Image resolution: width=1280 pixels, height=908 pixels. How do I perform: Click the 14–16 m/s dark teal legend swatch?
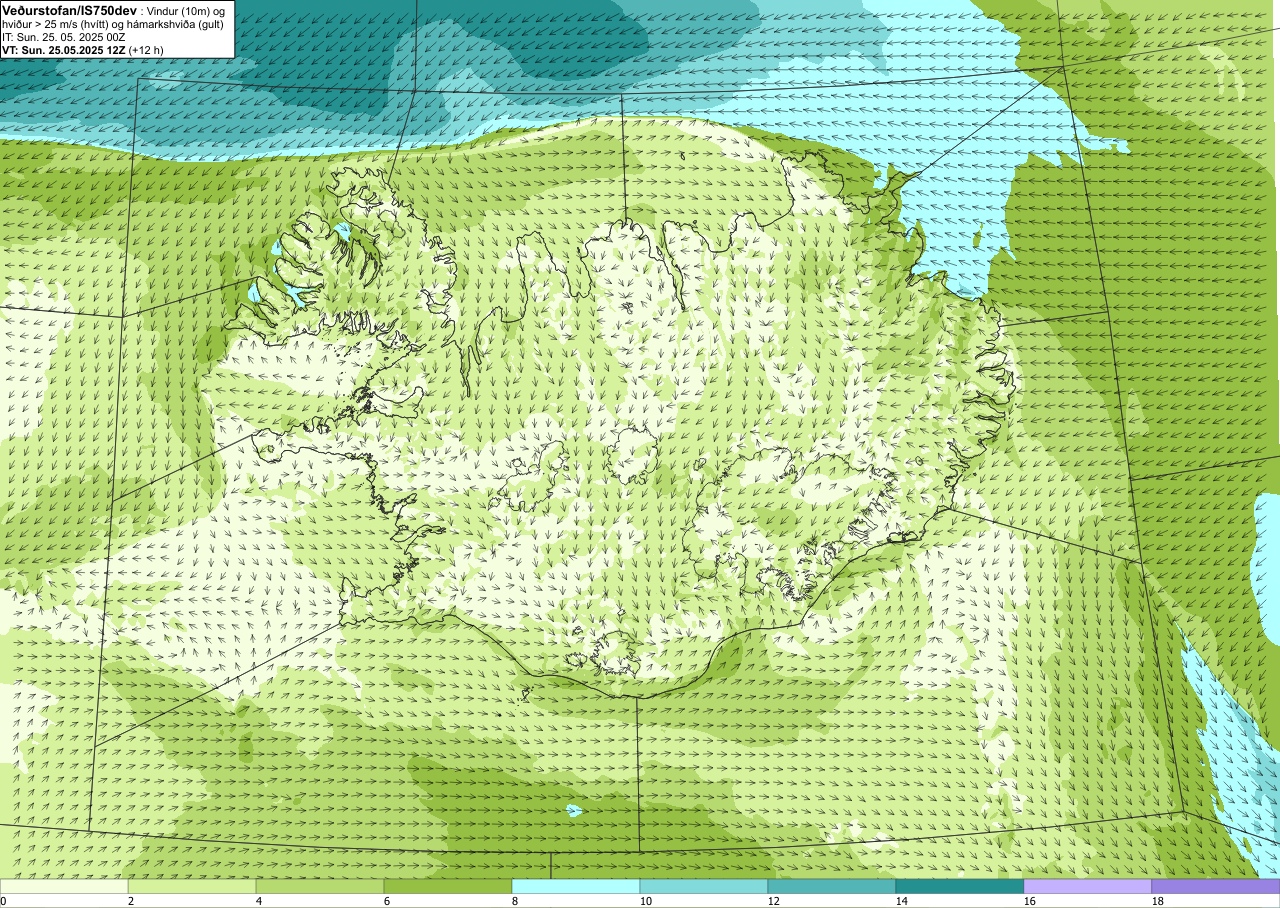(960, 886)
